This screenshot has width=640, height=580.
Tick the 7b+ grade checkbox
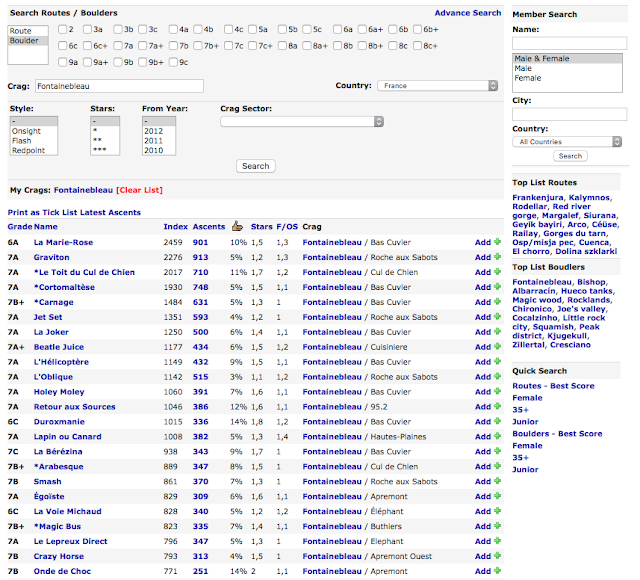pos(198,46)
